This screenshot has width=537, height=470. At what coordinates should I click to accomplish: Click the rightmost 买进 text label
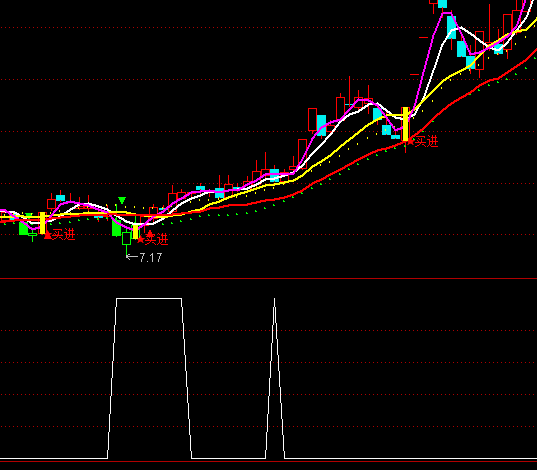coord(426,141)
